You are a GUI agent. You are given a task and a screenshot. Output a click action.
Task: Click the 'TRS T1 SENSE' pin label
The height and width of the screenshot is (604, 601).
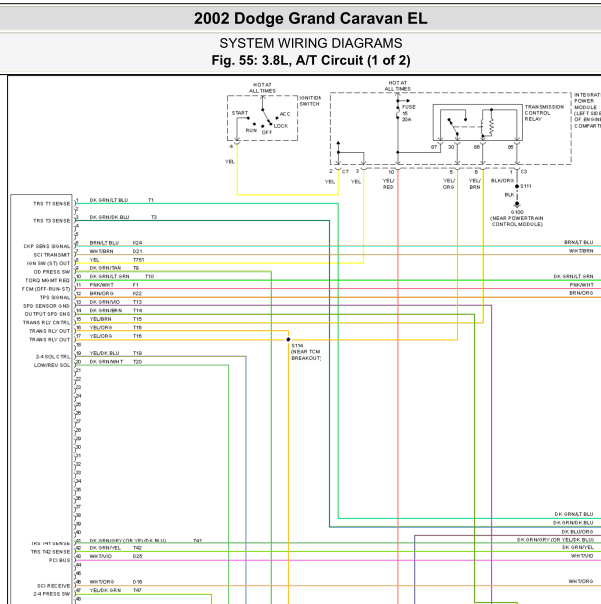point(52,204)
